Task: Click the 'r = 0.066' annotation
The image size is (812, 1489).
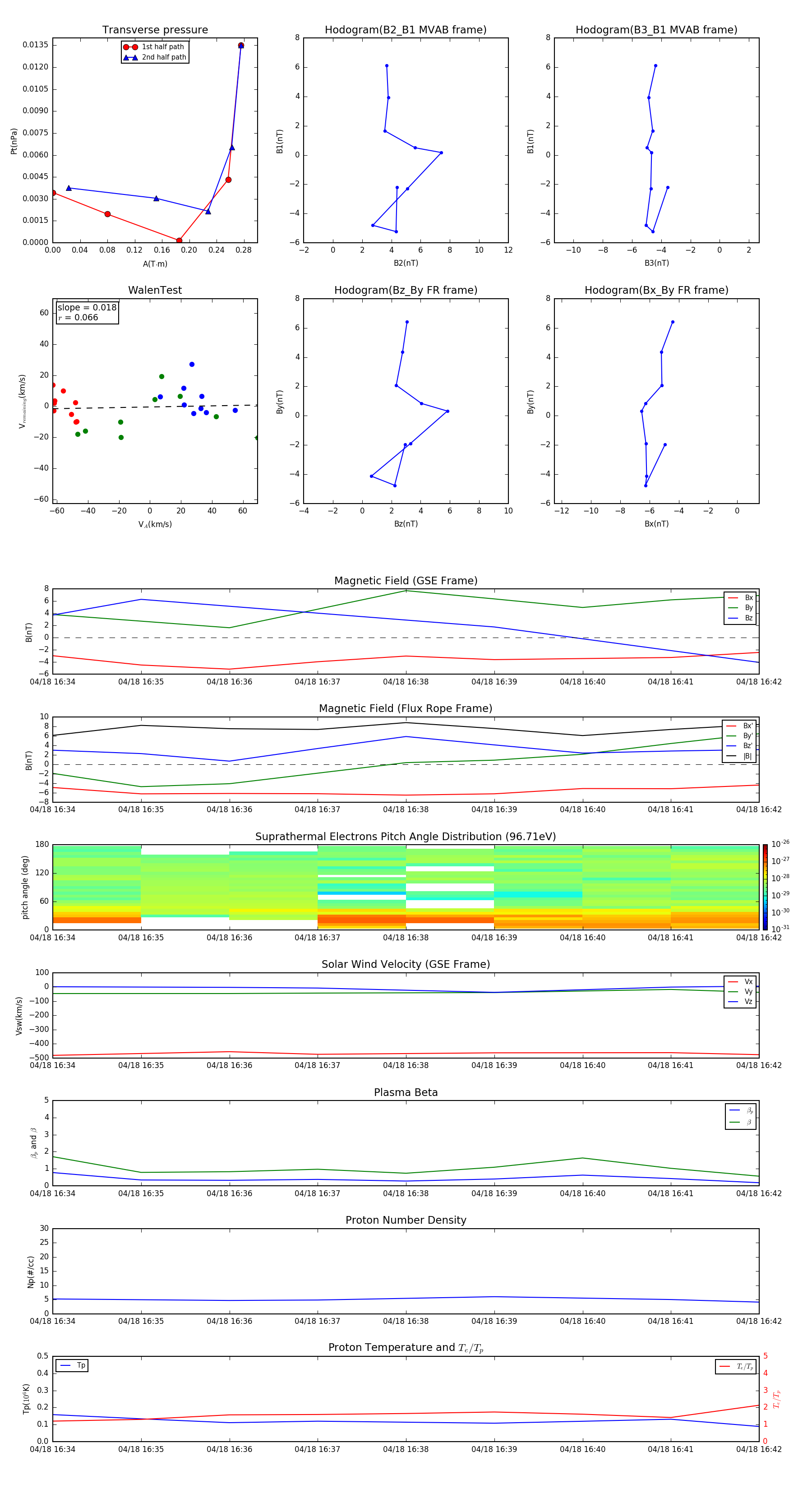Action: tap(78, 317)
